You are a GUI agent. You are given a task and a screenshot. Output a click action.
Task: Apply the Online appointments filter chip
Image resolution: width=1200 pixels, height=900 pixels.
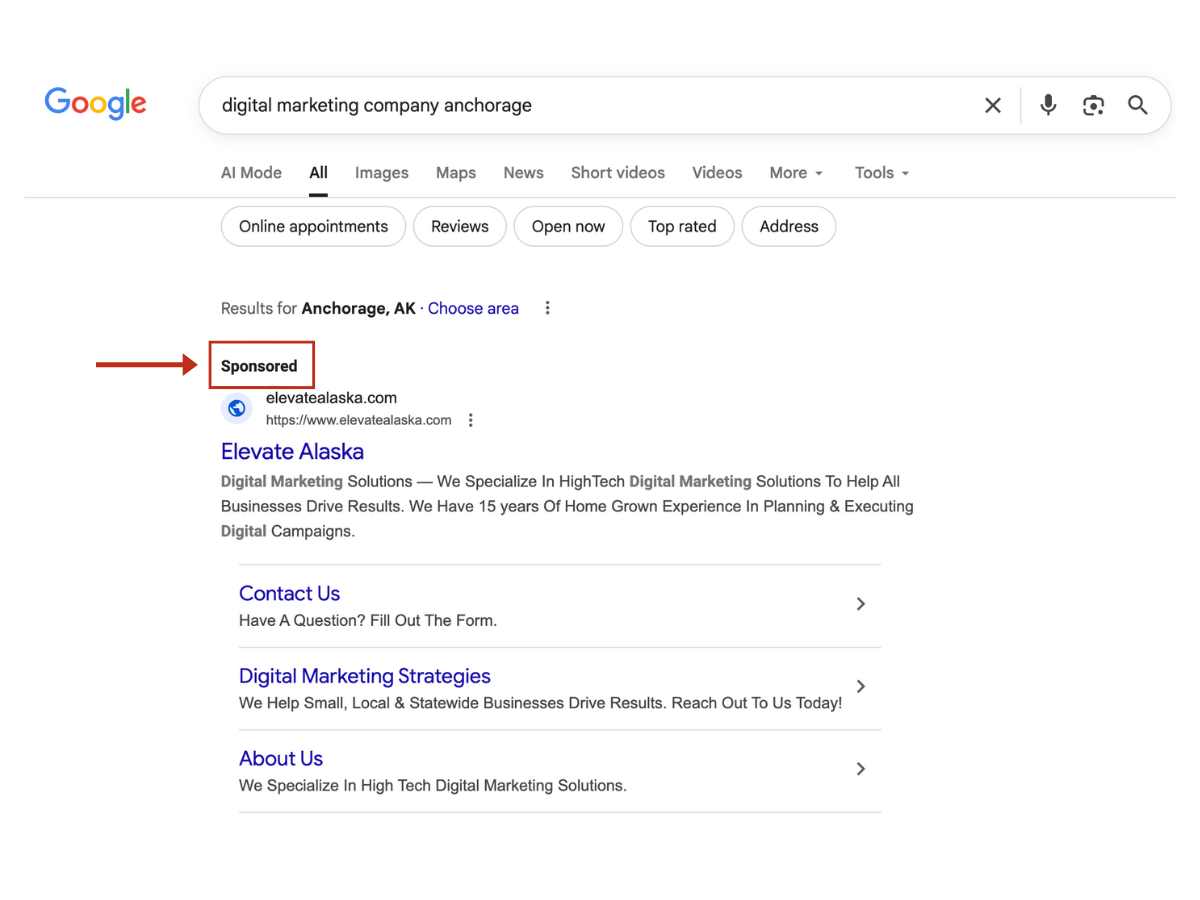click(313, 226)
